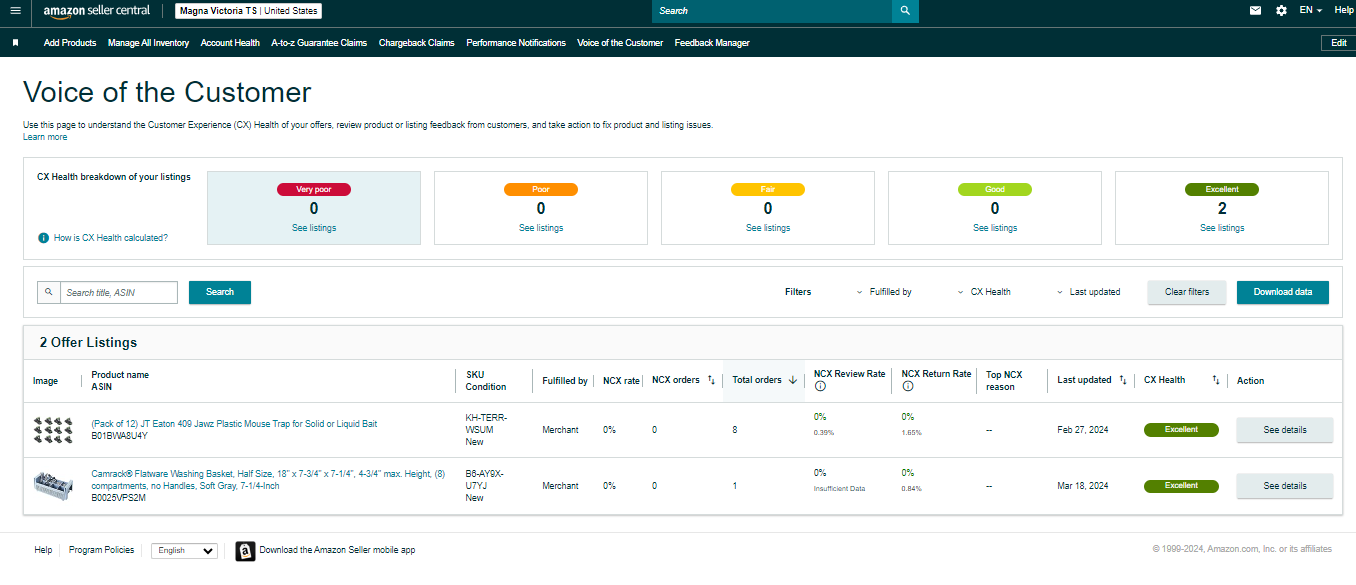See listings under Fair

coord(768,228)
